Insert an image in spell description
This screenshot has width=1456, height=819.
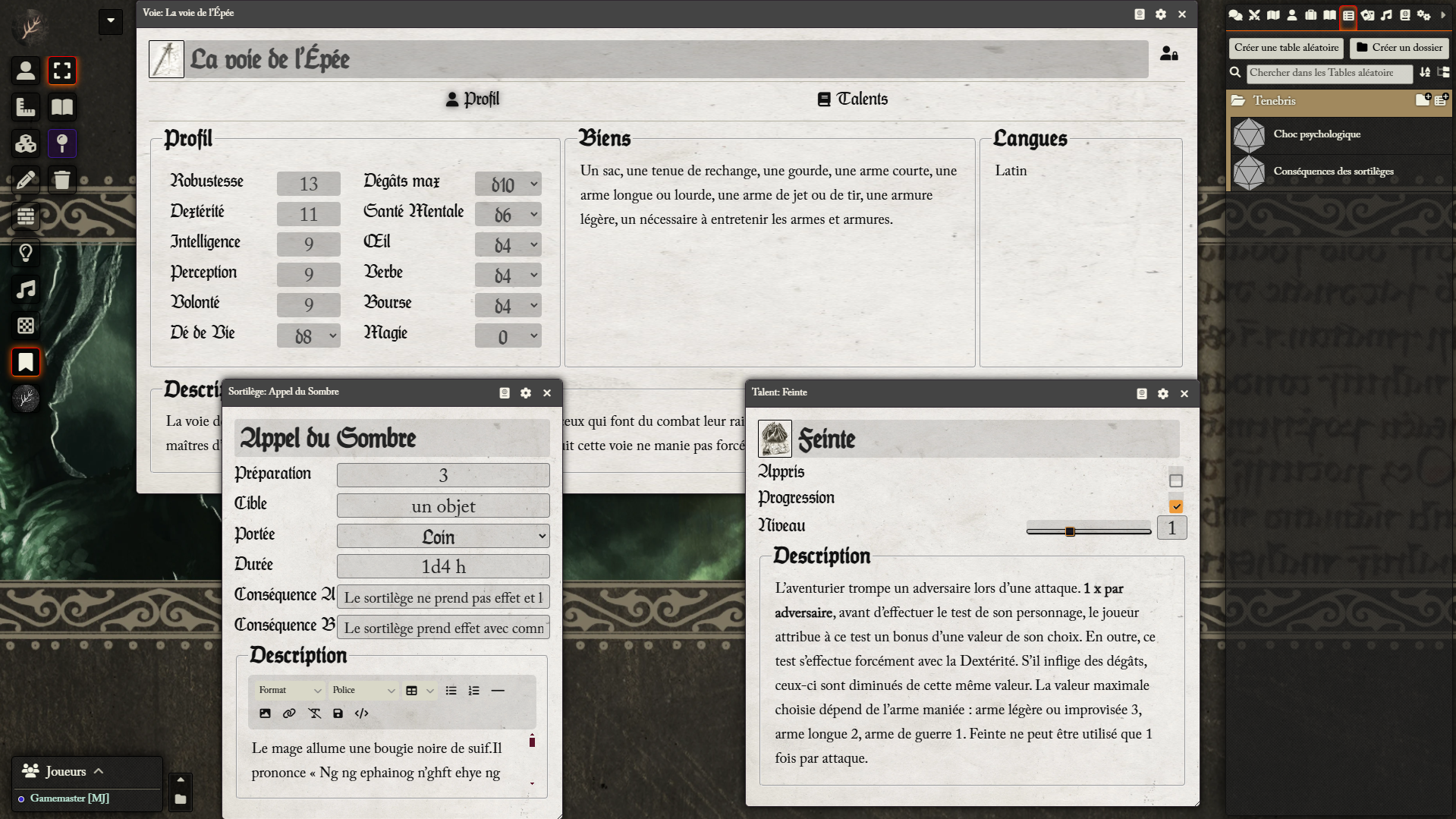coord(265,713)
